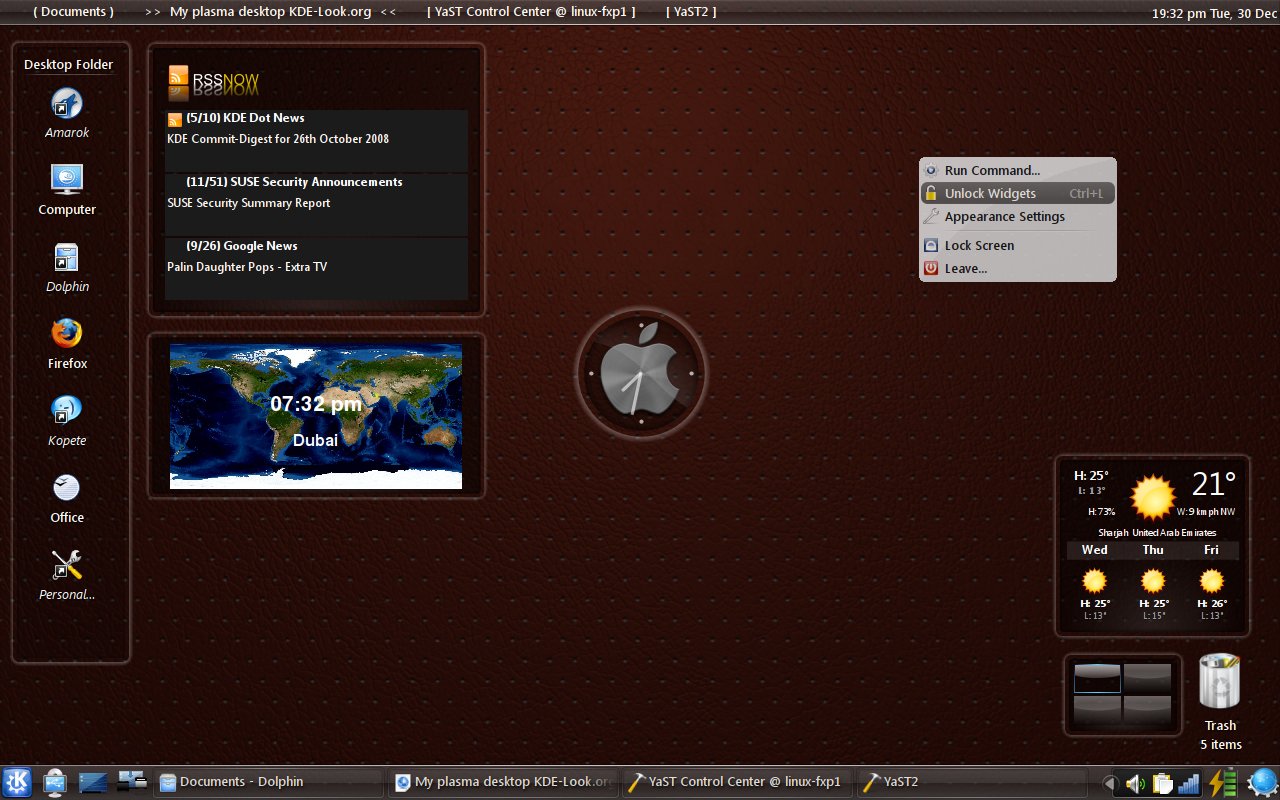Click the show desktop icon in panel
Screen dimensions: 1280x800
click(x=93, y=782)
